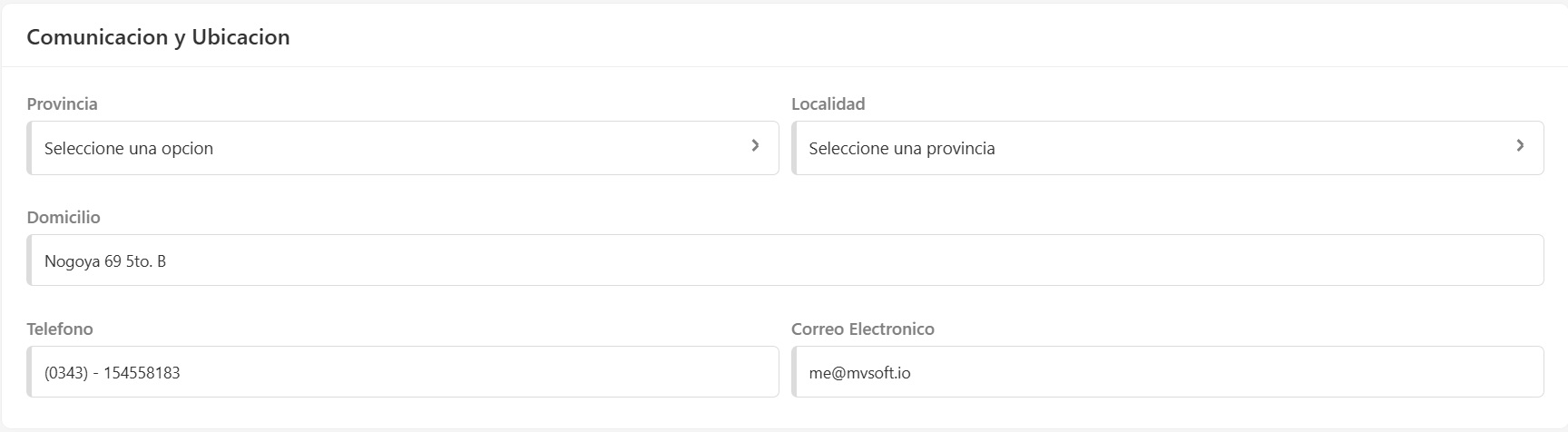Click the 'Nogoya 69 5to. B' address text
The image size is (1568, 432).
[x=105, y=261]
